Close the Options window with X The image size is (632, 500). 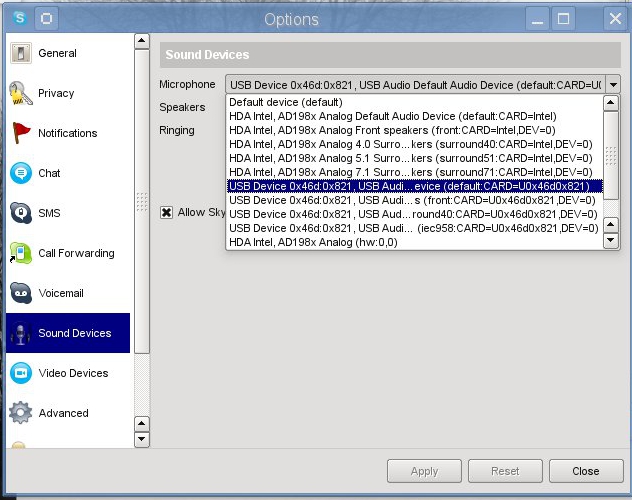(x=615, y=19)
